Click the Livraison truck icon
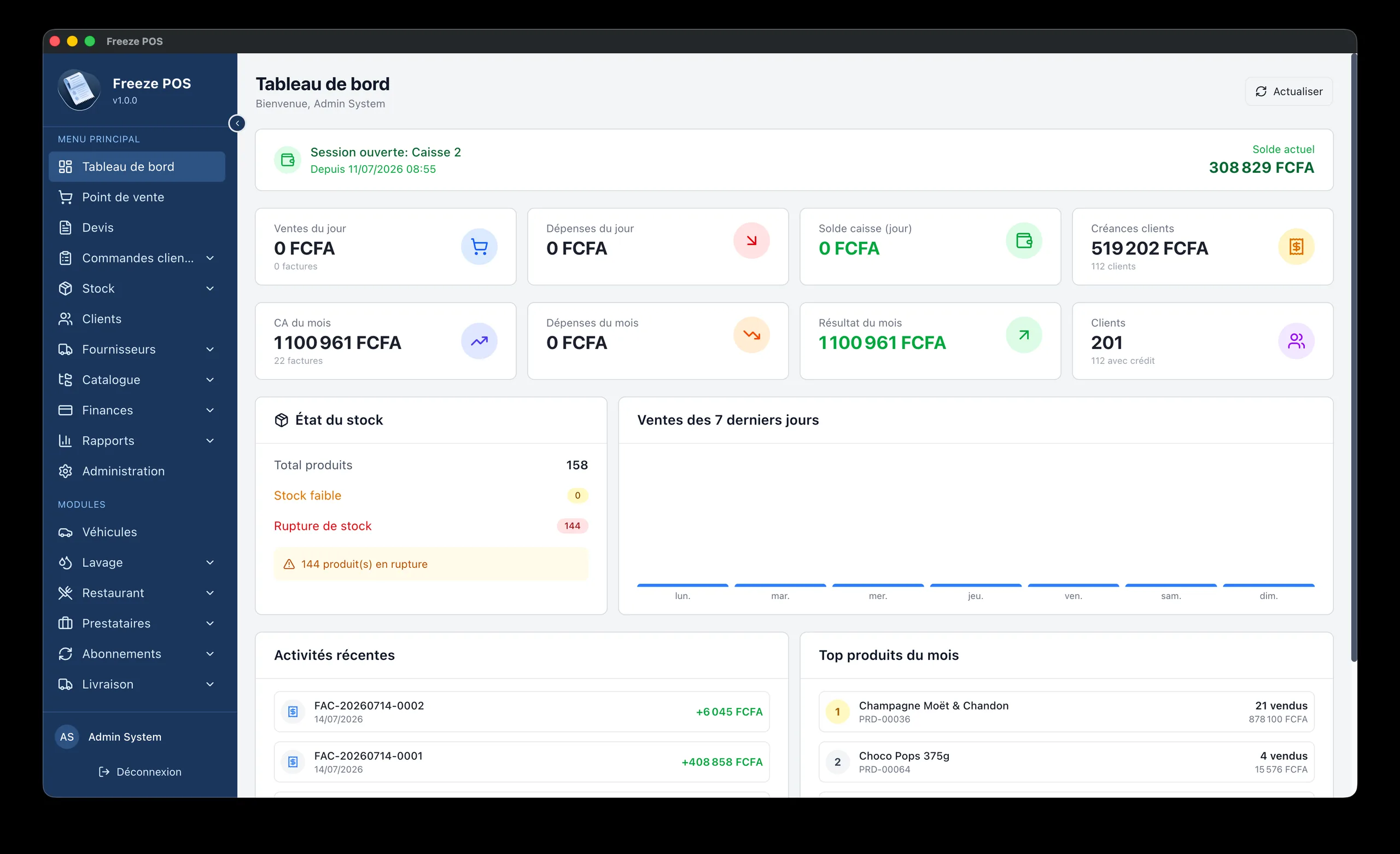1400x854 pixels. [x=65, y=684]
